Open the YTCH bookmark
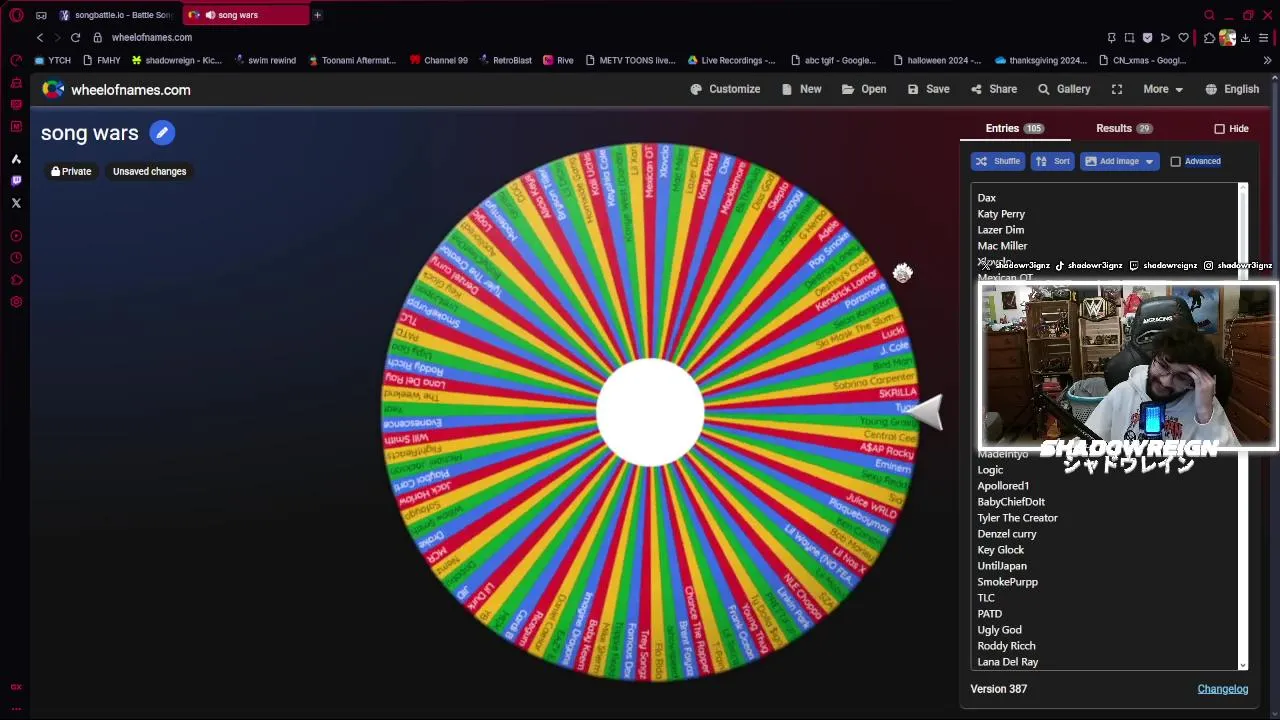 coord(52,60)
